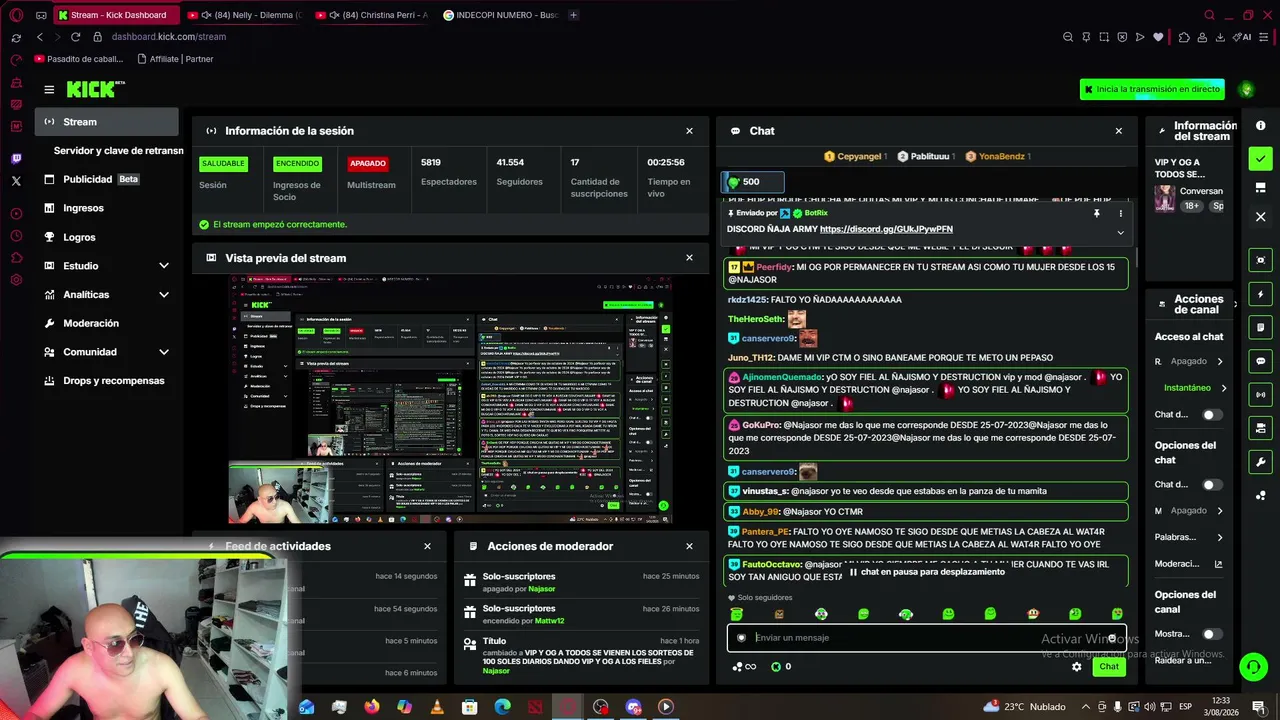Switch to the Christina Perri browser tab
Viewport: 1280px width, 720px height.
[x=373, y=15]
